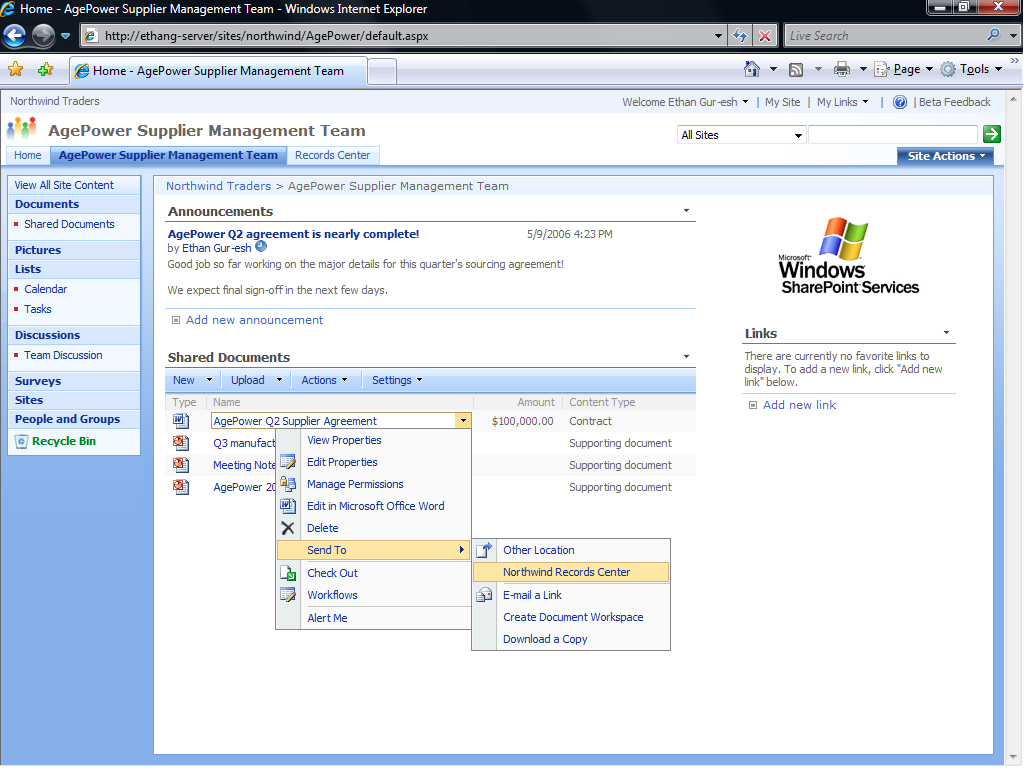This screenshot has height=771, width=1033.
Task: Open the Upload dropdown arrow
Action: pyautogui.click(x=280, y=380)
